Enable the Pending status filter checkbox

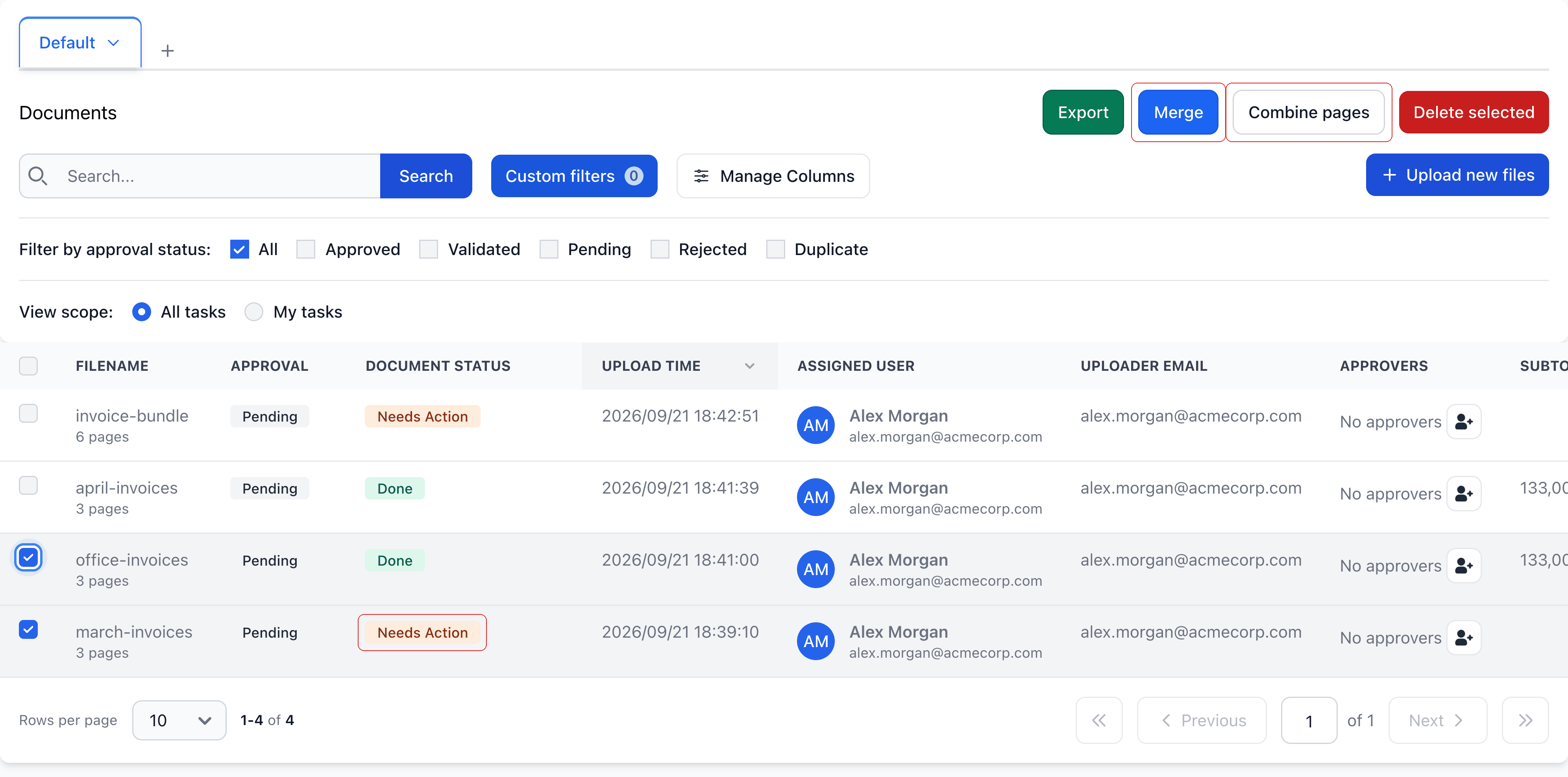(x=548, y=249)
